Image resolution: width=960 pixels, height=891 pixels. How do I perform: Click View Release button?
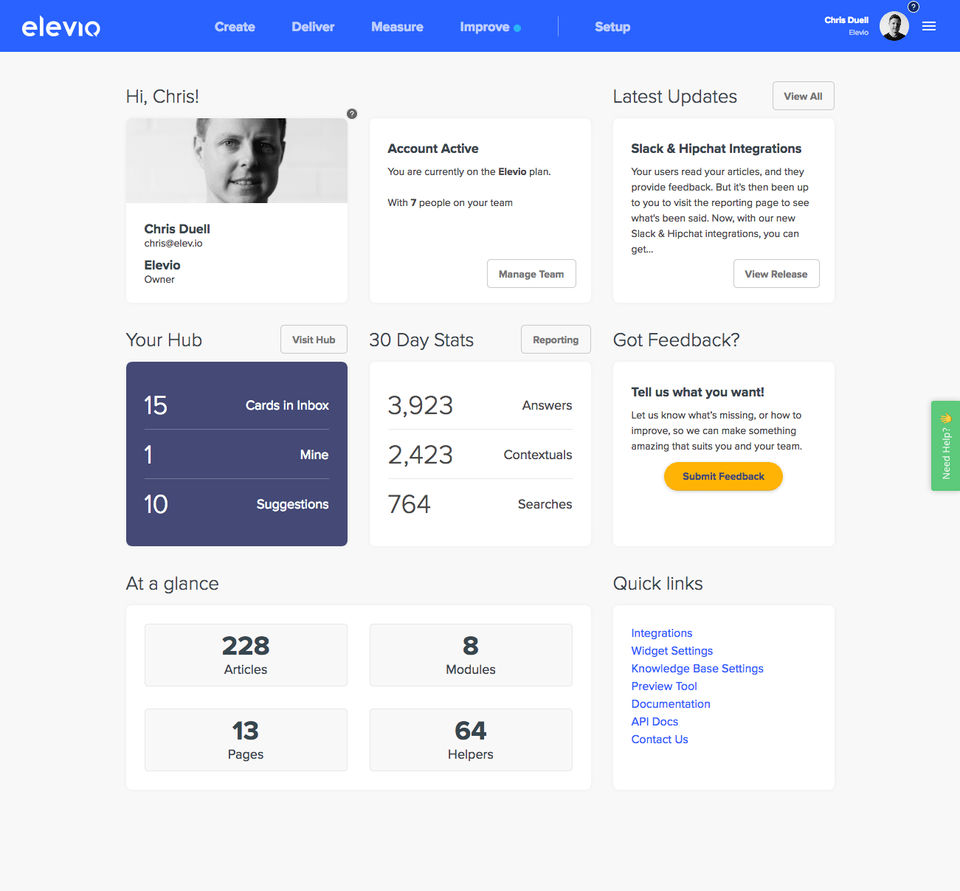[776, 274]
